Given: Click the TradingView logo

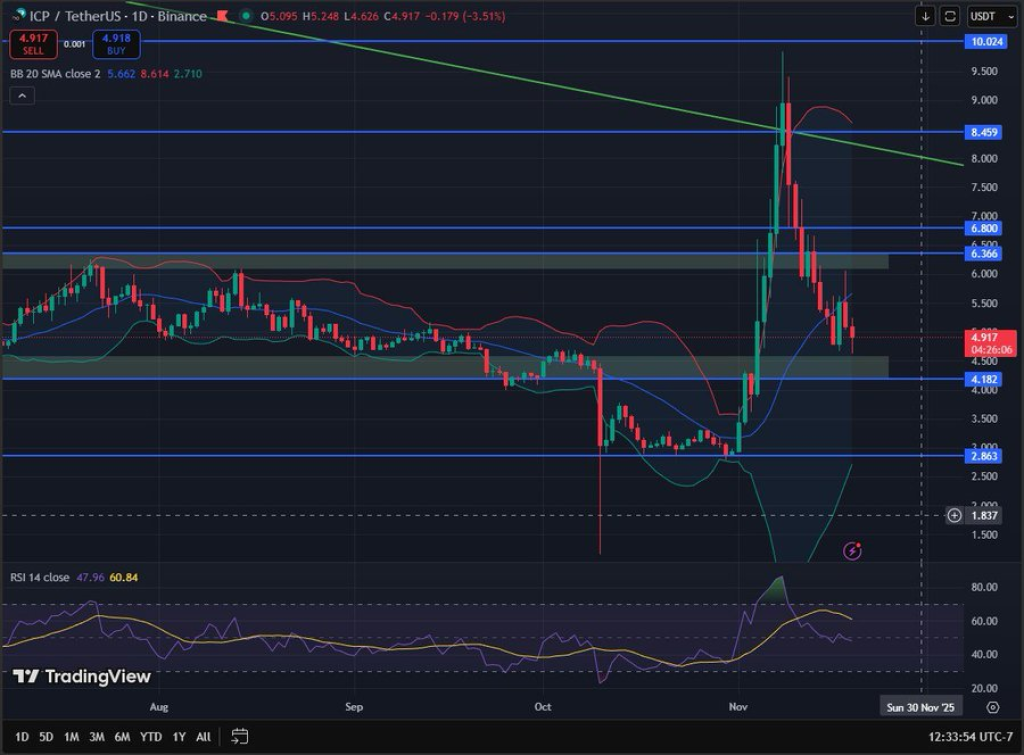Looking at the screenshot, I should click(82, 677).
